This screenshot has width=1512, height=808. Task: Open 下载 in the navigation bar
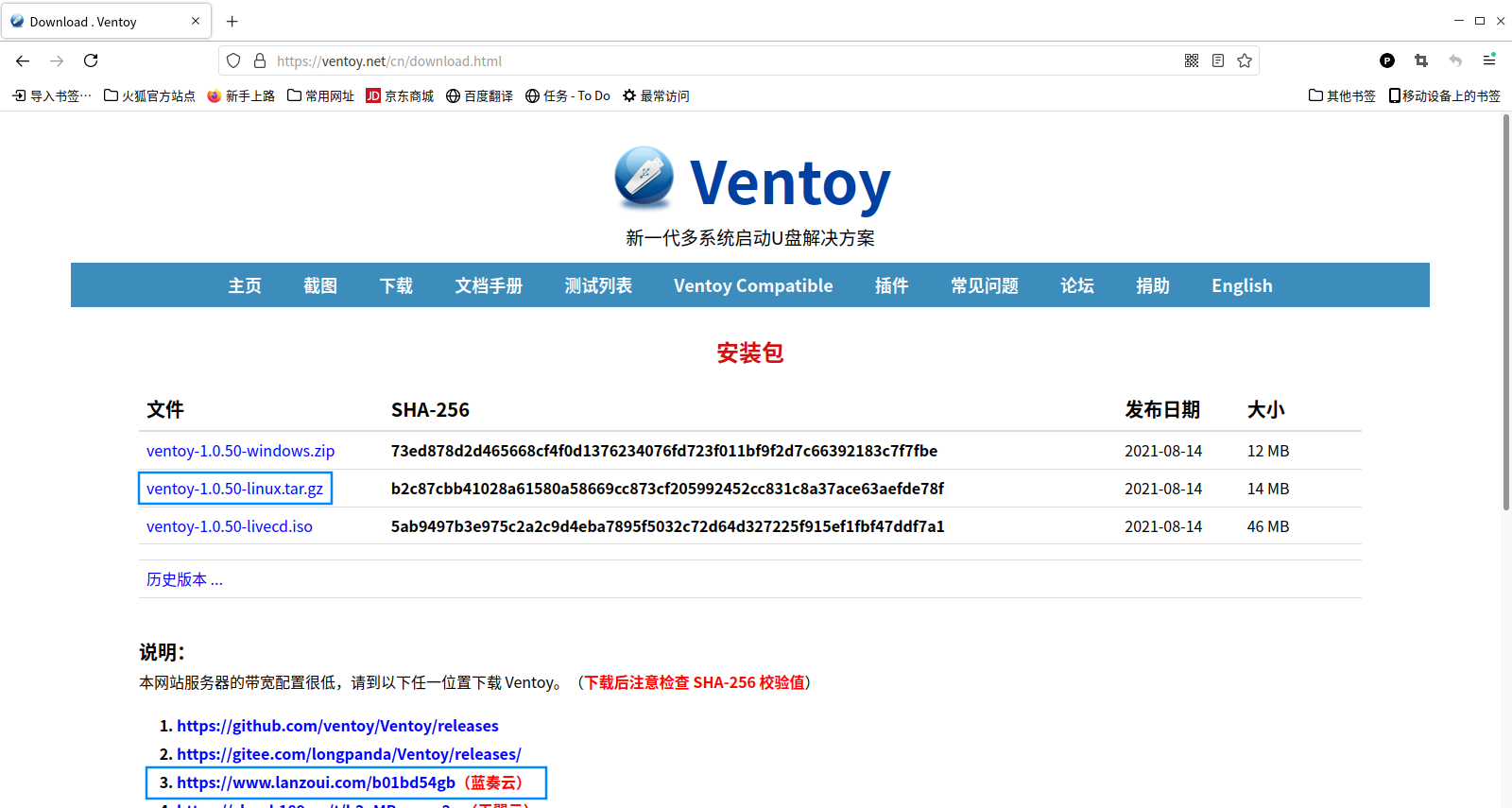[396, 285]
